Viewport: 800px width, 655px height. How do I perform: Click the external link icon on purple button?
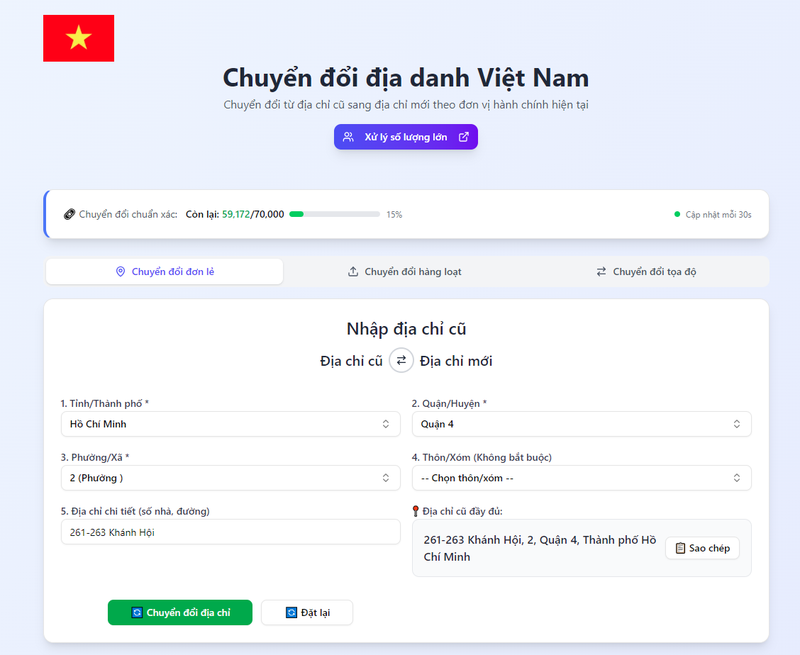tap(464, 137)
